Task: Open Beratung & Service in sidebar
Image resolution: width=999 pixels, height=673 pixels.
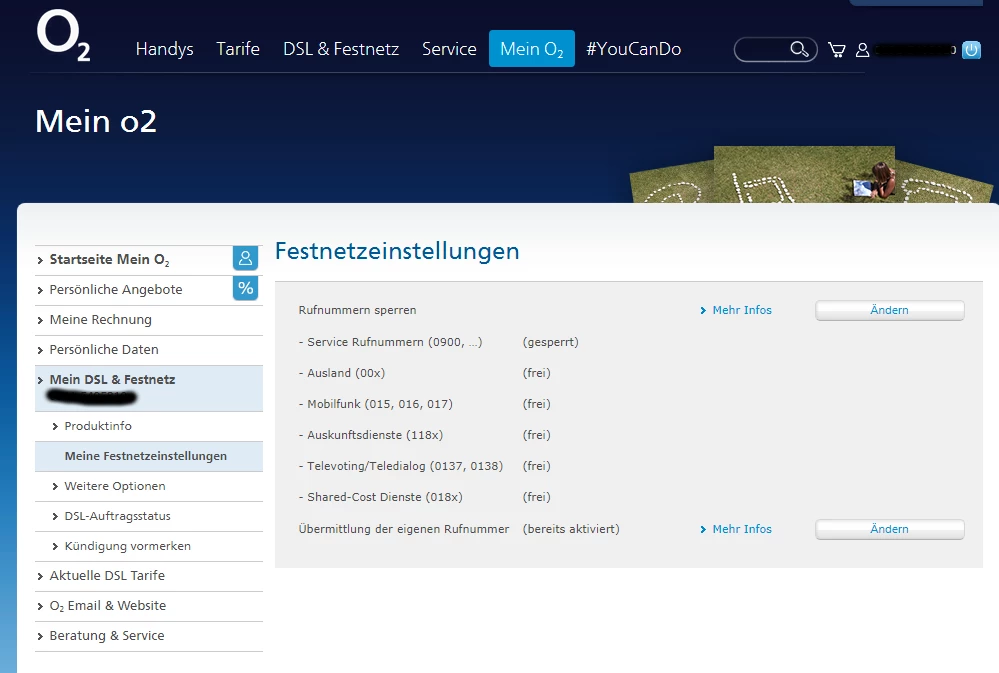Action: click(107, 635)
